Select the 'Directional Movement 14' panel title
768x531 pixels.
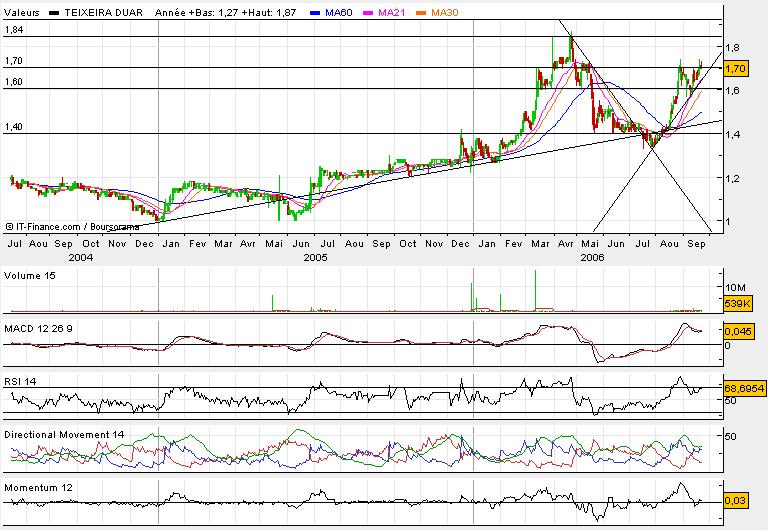(x=64, y=434)
